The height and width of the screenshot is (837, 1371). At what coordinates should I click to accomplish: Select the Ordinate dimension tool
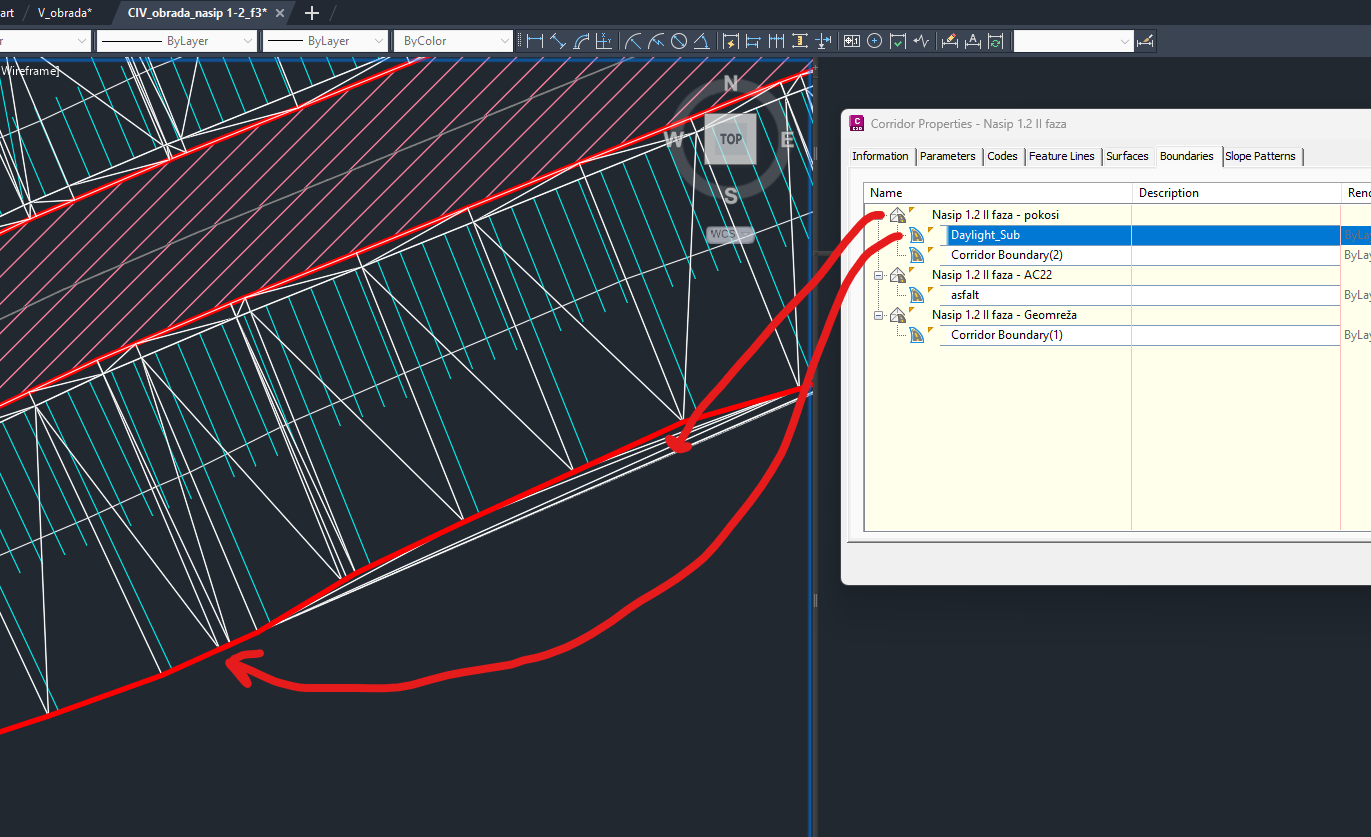[x=604, y=41]
